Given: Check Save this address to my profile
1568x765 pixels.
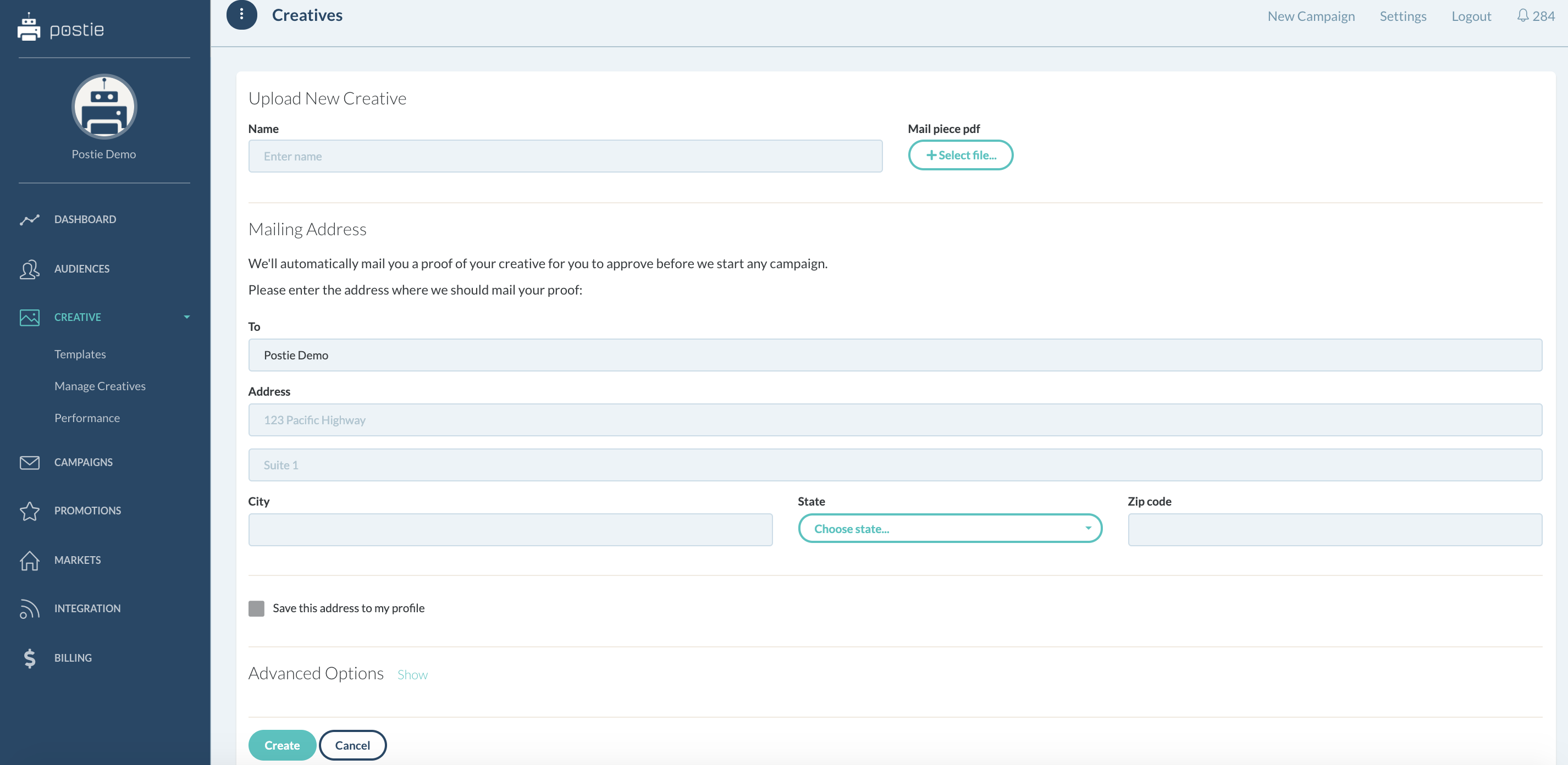Looking at the screenshot, I should tap(256, 608).
